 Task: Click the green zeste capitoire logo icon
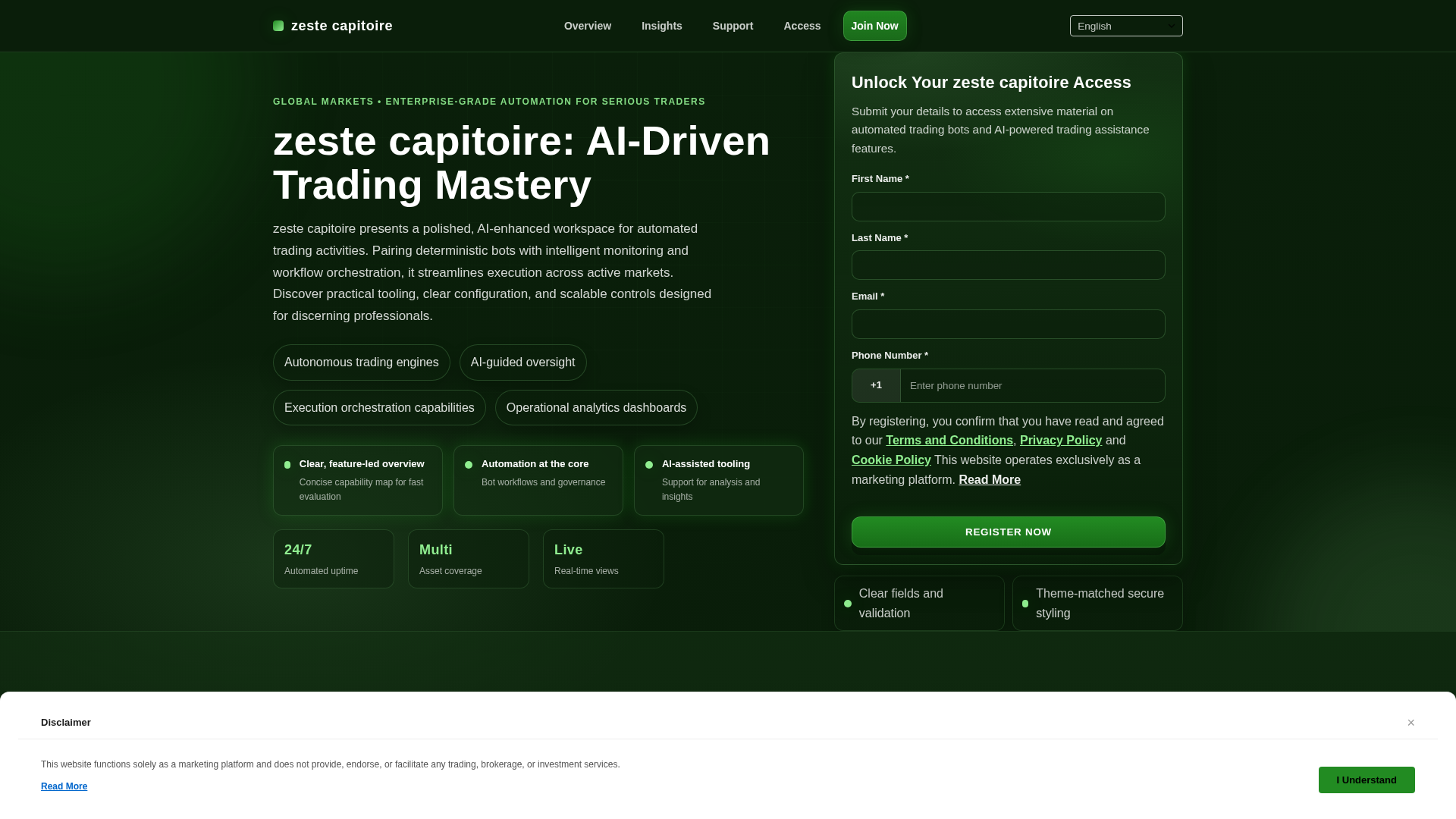coord(278,26)
